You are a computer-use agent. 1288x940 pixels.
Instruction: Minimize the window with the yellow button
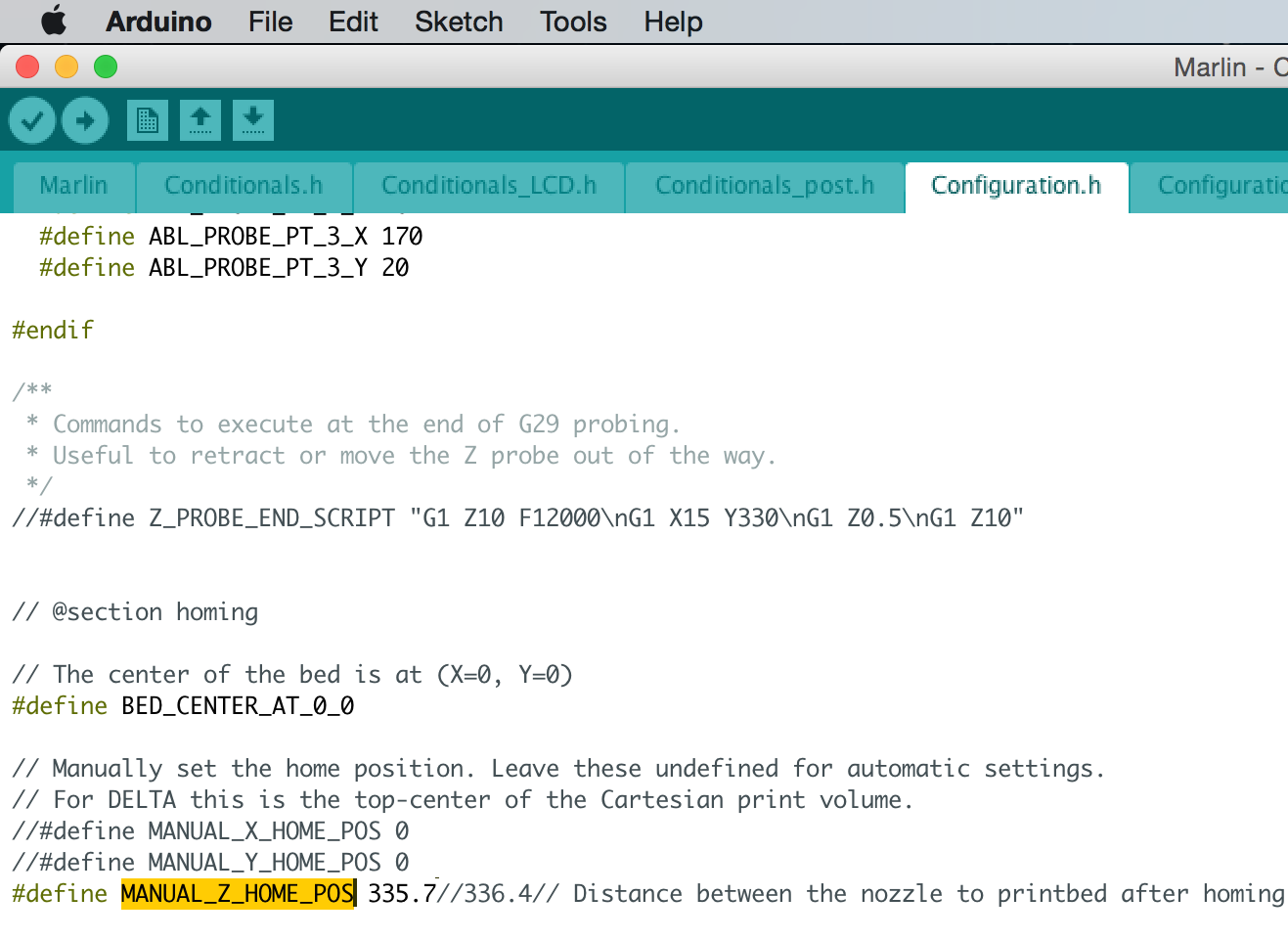[67, 67]
